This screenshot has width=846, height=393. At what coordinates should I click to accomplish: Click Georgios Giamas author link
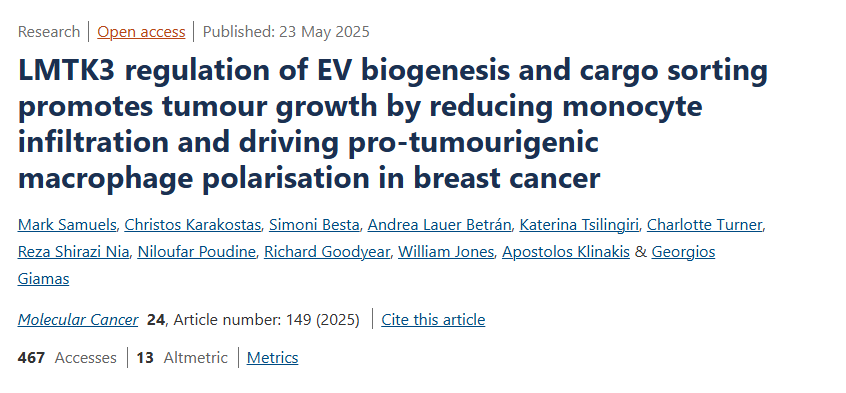point(683,252)
